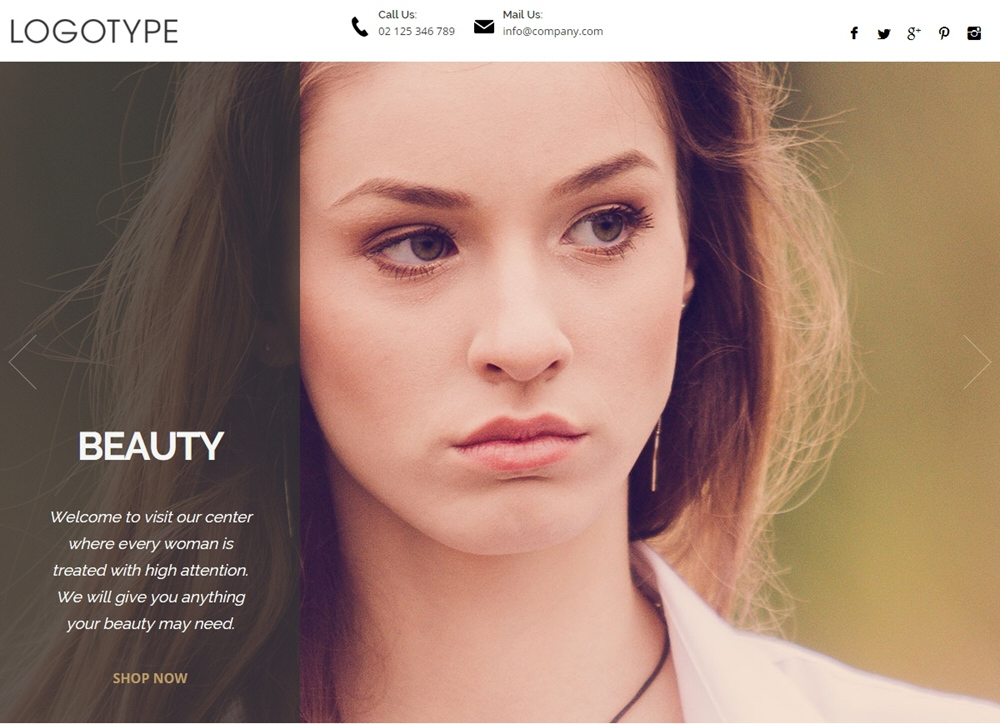Click the woman's dangling earring in photo

[655, 454]
